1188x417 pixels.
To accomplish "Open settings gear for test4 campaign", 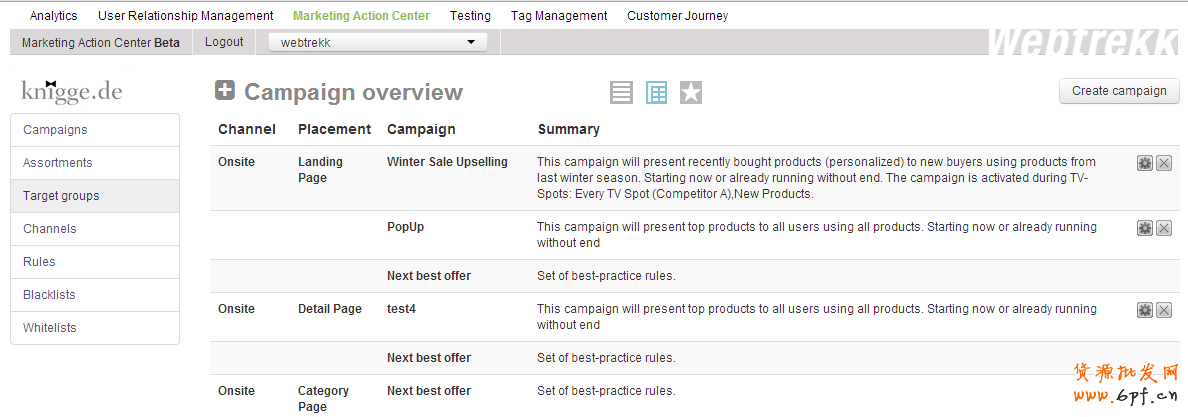I will (1145, 310).
